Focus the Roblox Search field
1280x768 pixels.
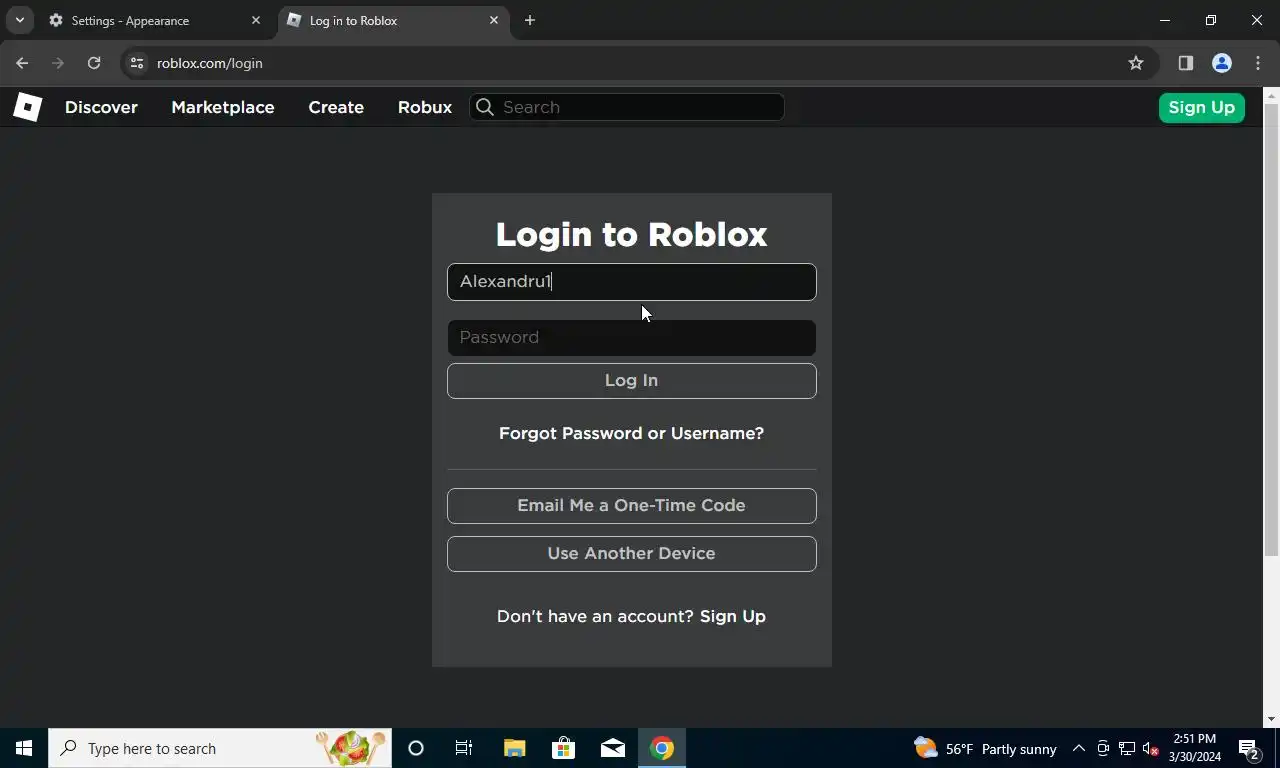click(627, 107)
